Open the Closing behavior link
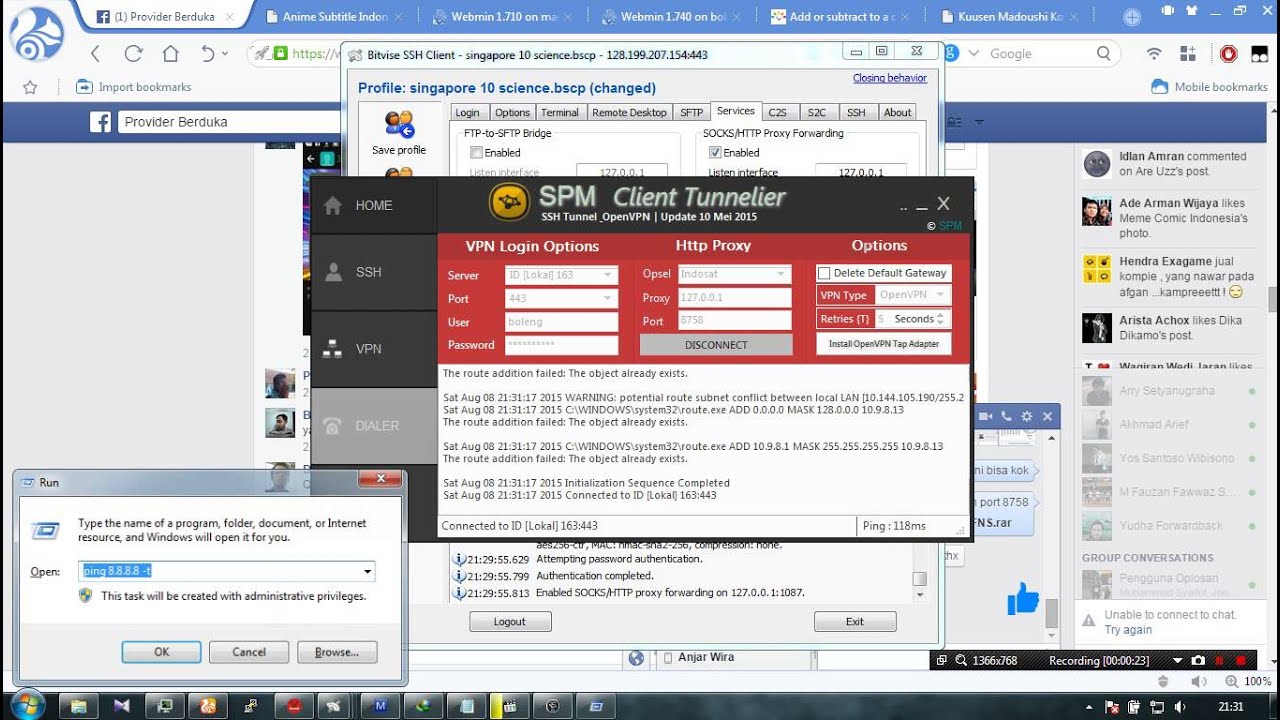Image resolution: width=1280 pixels, height=720 pixels. pos(890,78)
